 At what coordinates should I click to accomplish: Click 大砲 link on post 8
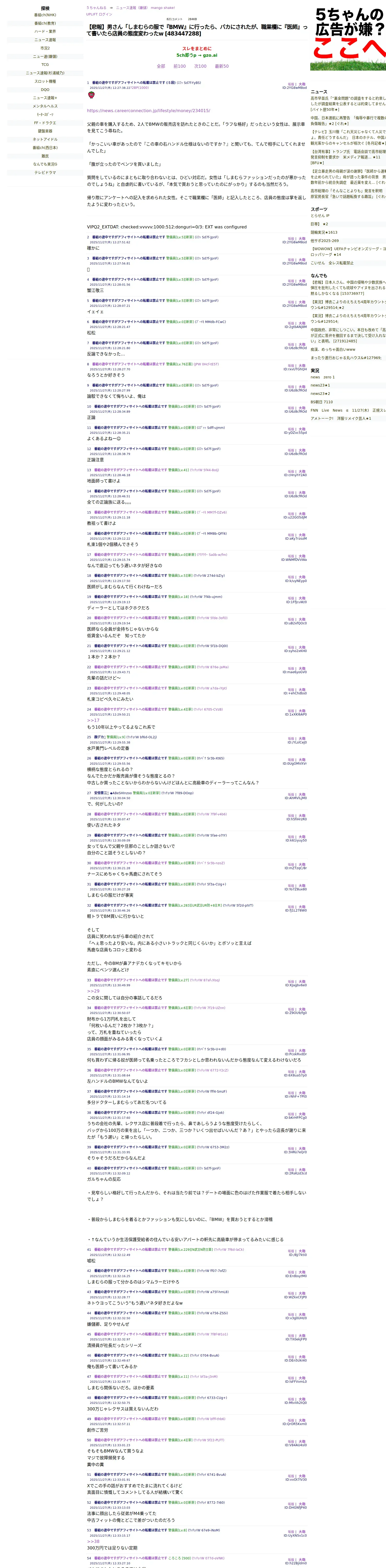pos(302,366)
